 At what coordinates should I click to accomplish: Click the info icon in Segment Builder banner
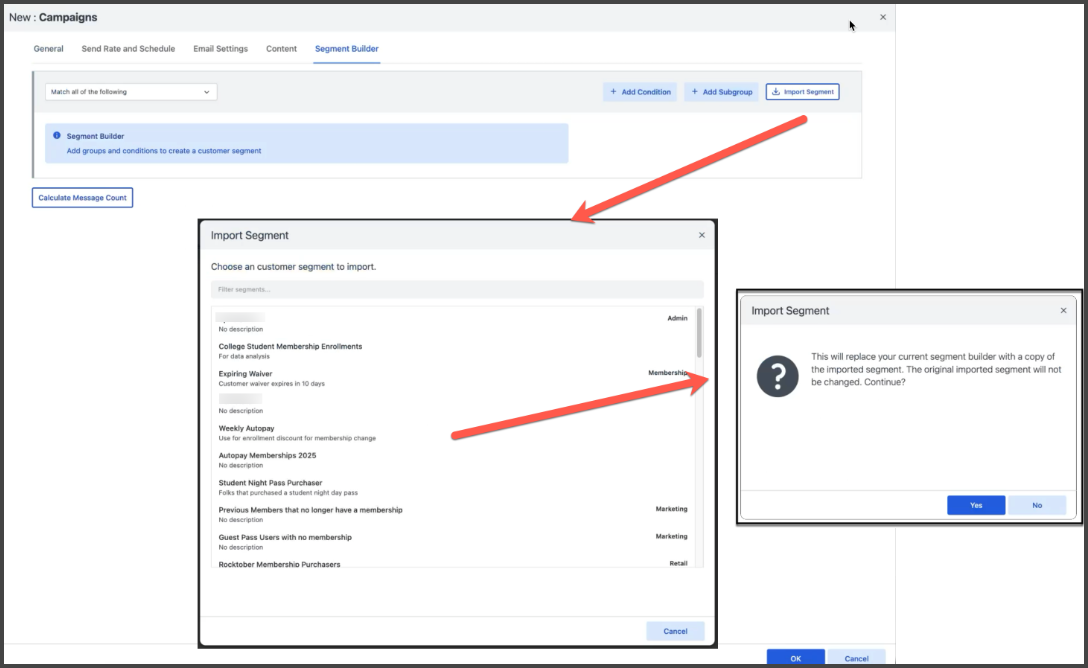pos(57,136)
